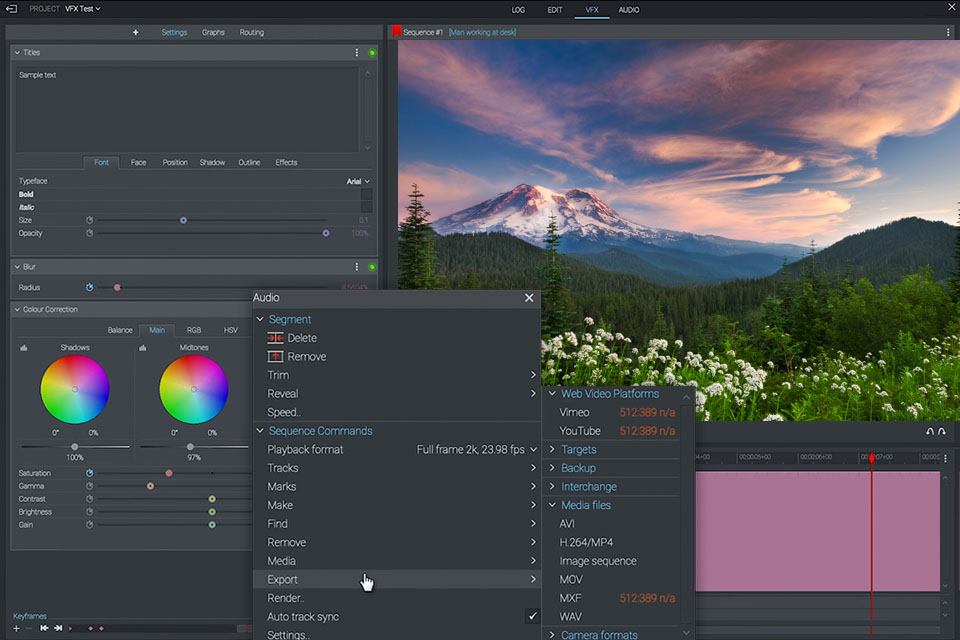The width and height of the screenshot is (960, 640).
Task: Jump to previous keyframe
Action: [44, 628]
